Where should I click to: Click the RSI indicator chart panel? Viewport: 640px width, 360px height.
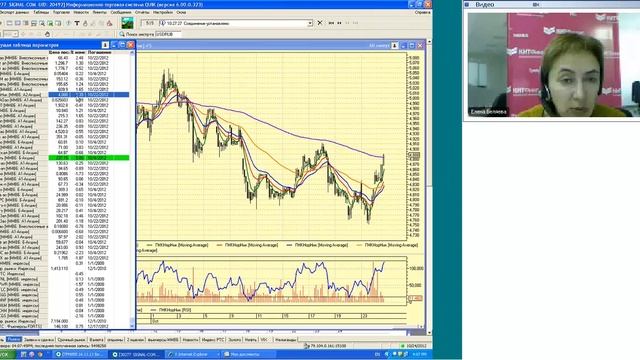pos(271,281)
